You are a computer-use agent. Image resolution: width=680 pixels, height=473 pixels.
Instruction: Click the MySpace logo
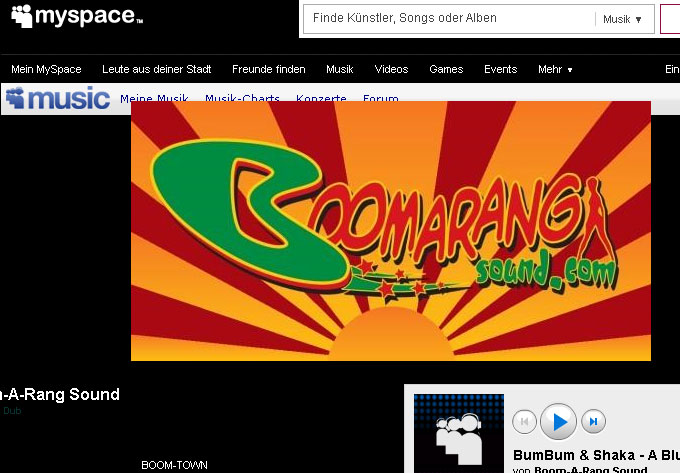(x=77, y=16)
